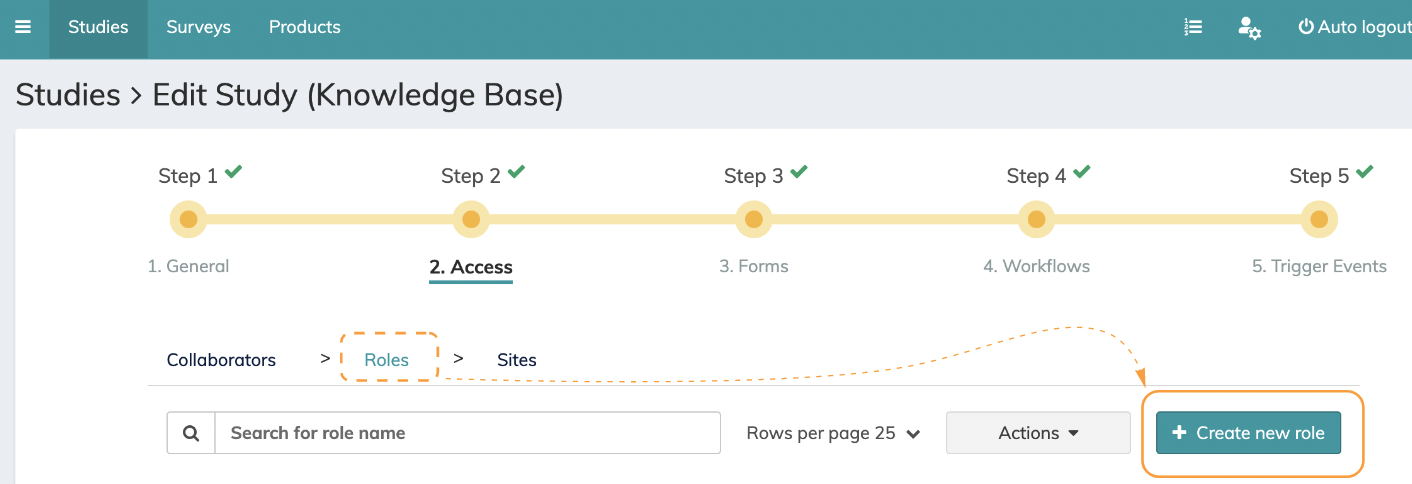Select the Sites tab
The height and width of the screenshot is (484, 1412).
517,360
